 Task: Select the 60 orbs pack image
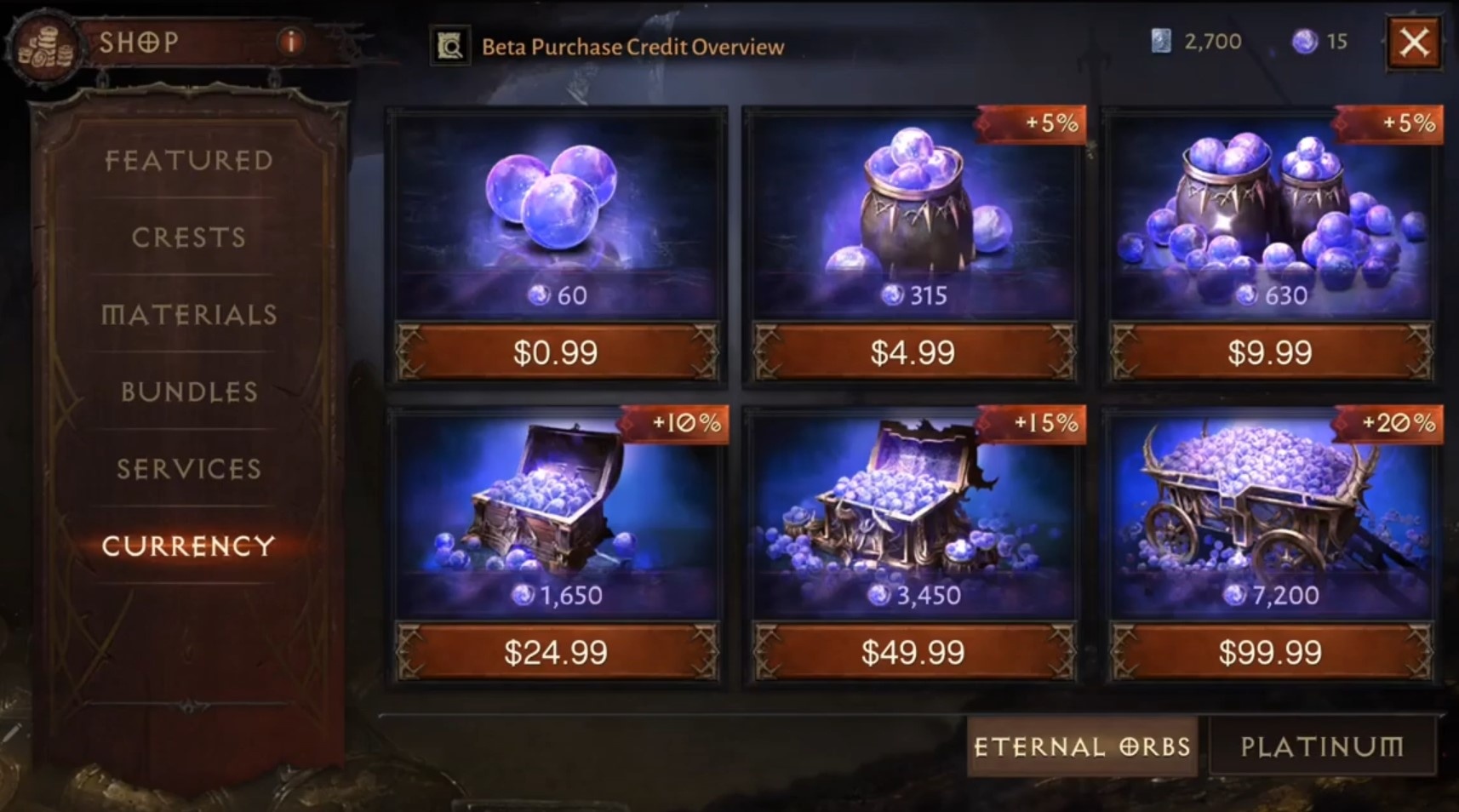click(x=556, y=213)
